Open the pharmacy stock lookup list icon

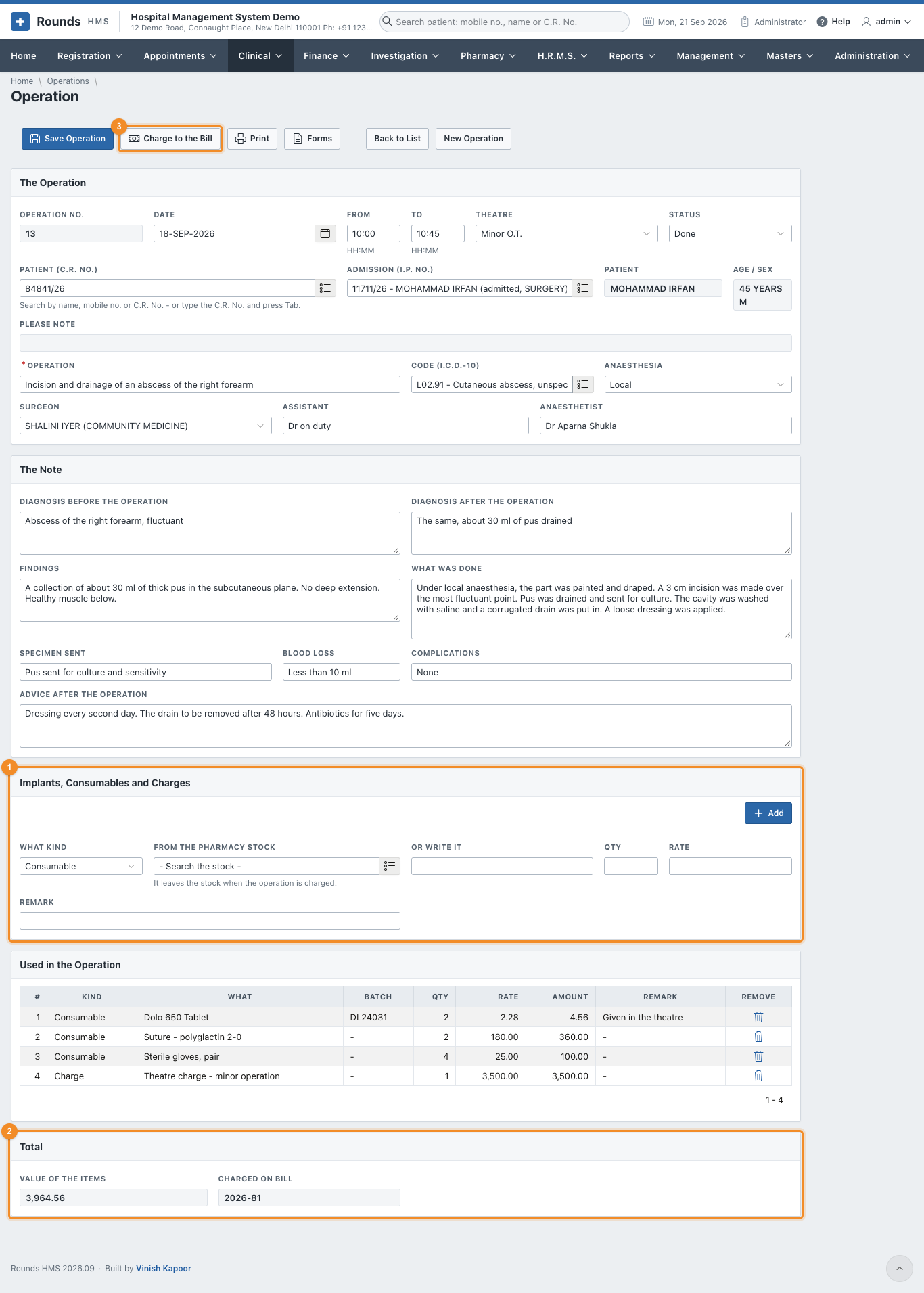[390, 866]
